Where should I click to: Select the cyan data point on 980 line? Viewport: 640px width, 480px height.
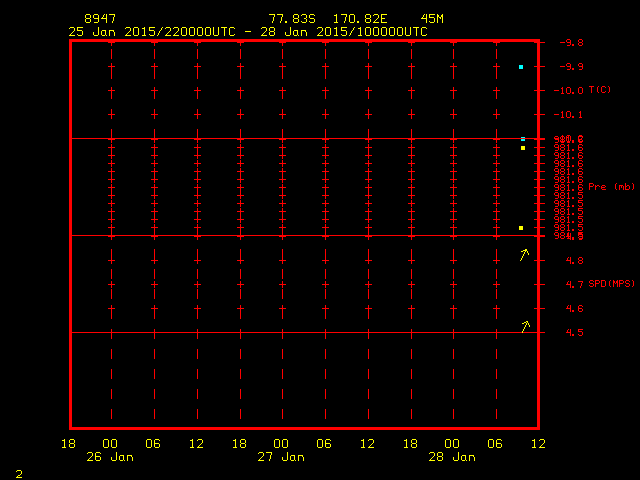[x=523, y=139]
